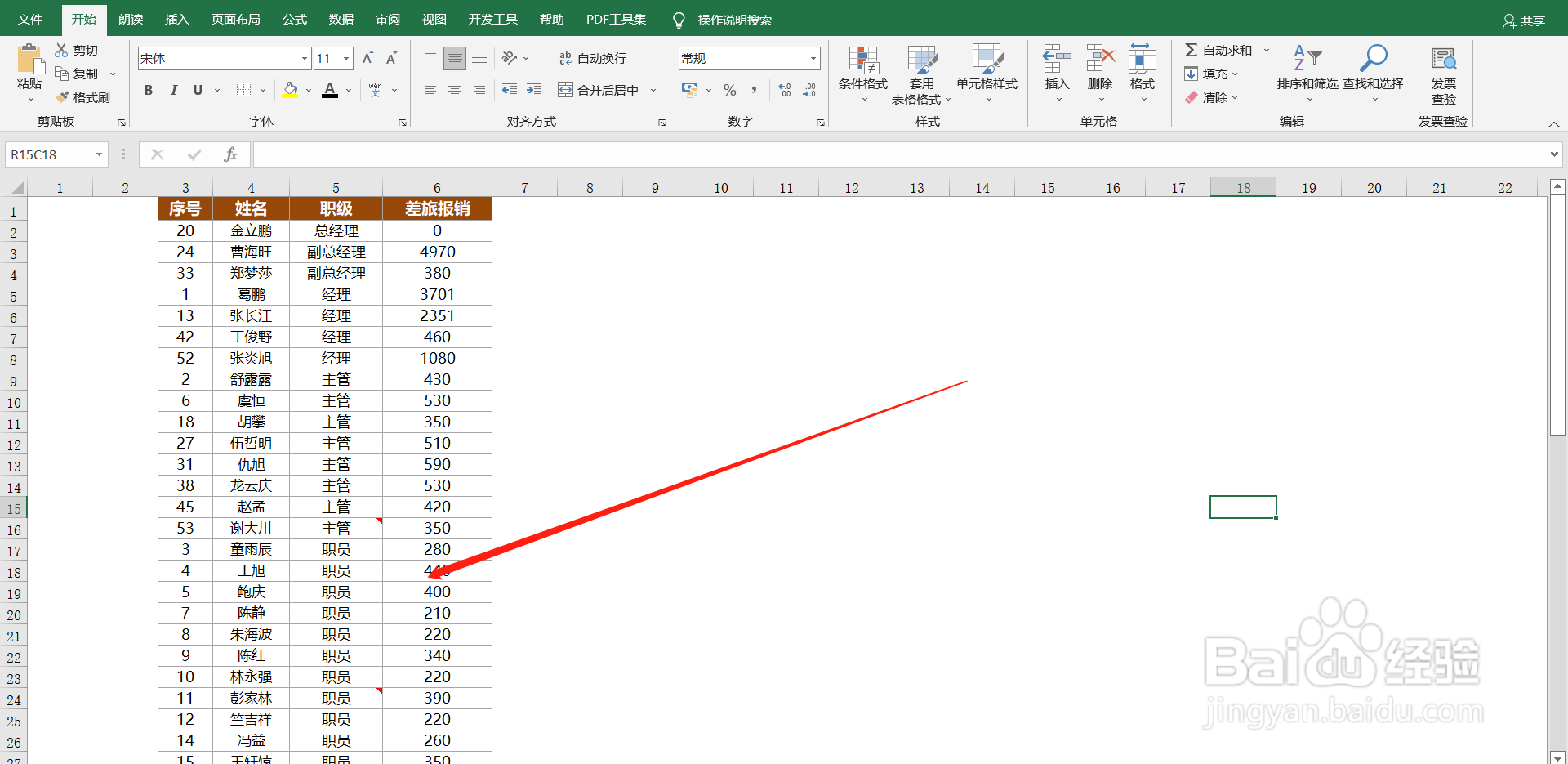Switch to the 视图 View tab
Screen dimensions: 1568x764
[x=434, y=19]
